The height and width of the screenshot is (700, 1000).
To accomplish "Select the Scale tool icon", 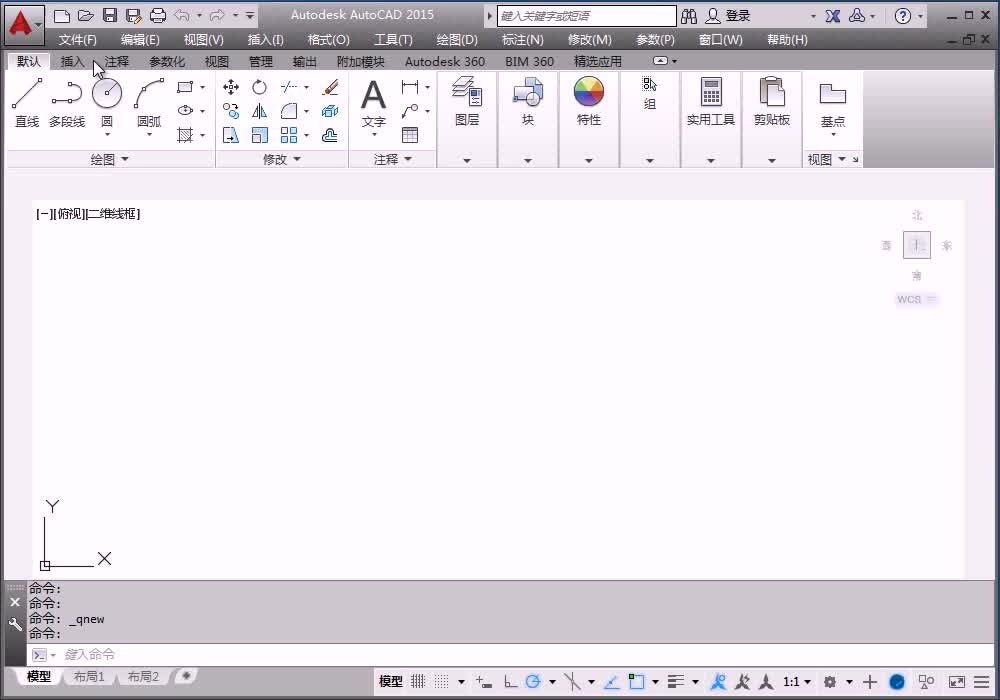I will (259, 135).
